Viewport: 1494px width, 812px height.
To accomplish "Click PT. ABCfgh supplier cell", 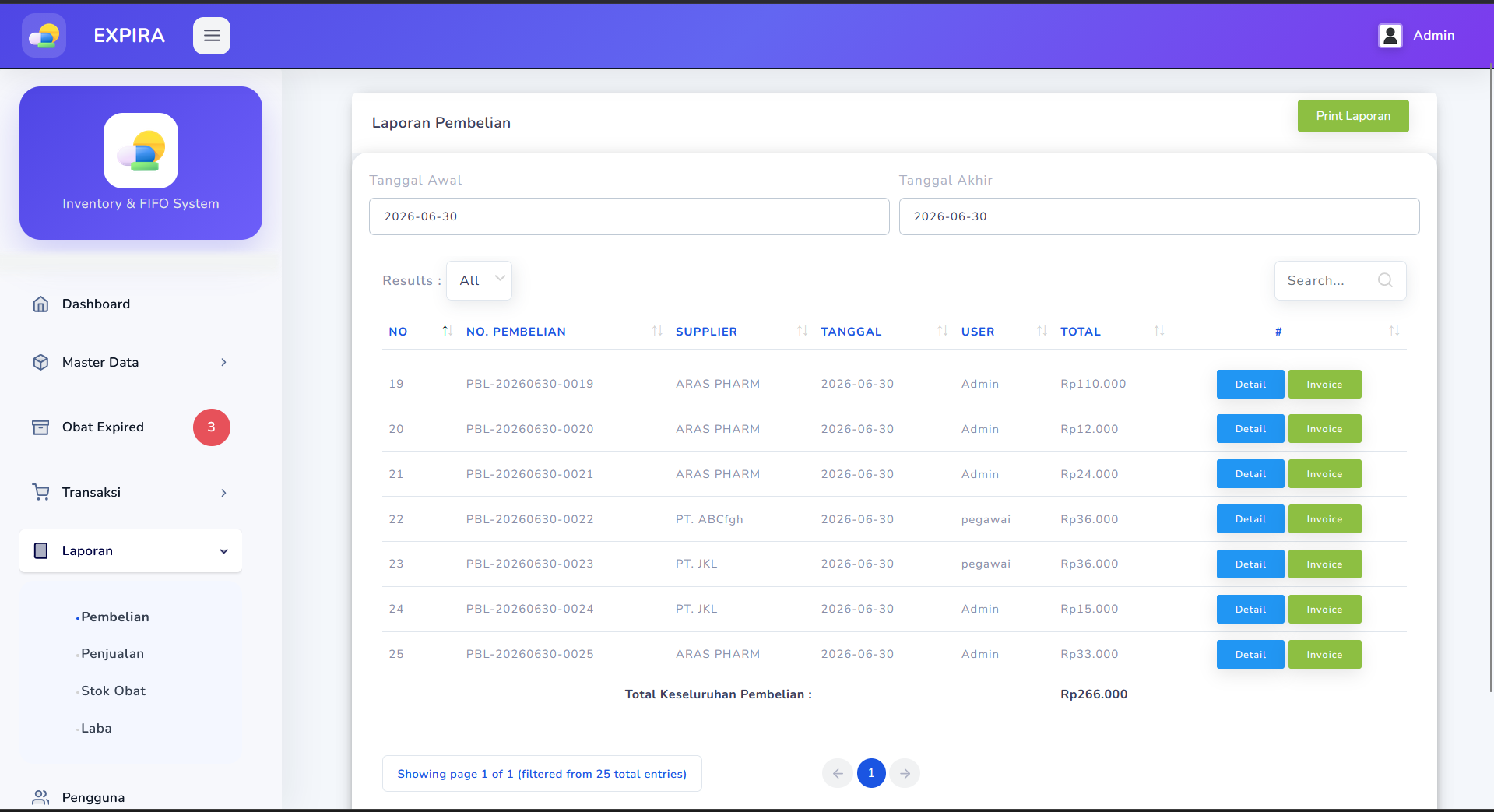I will click(709, 519).
